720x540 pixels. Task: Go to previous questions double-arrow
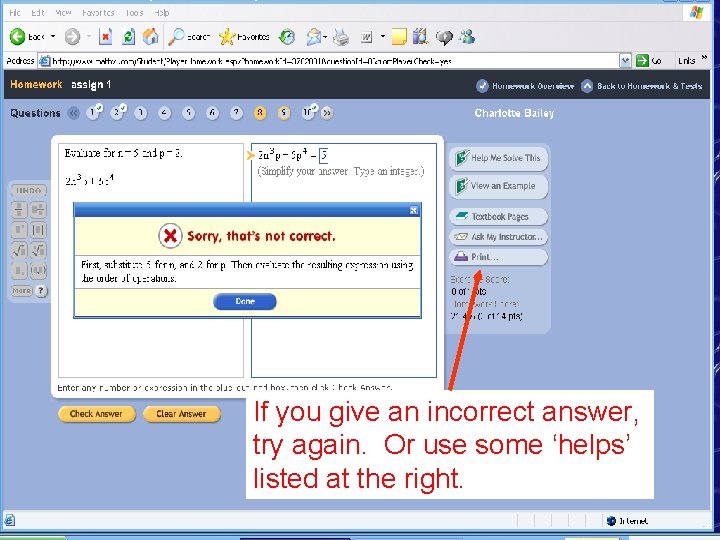coord(73,113)
